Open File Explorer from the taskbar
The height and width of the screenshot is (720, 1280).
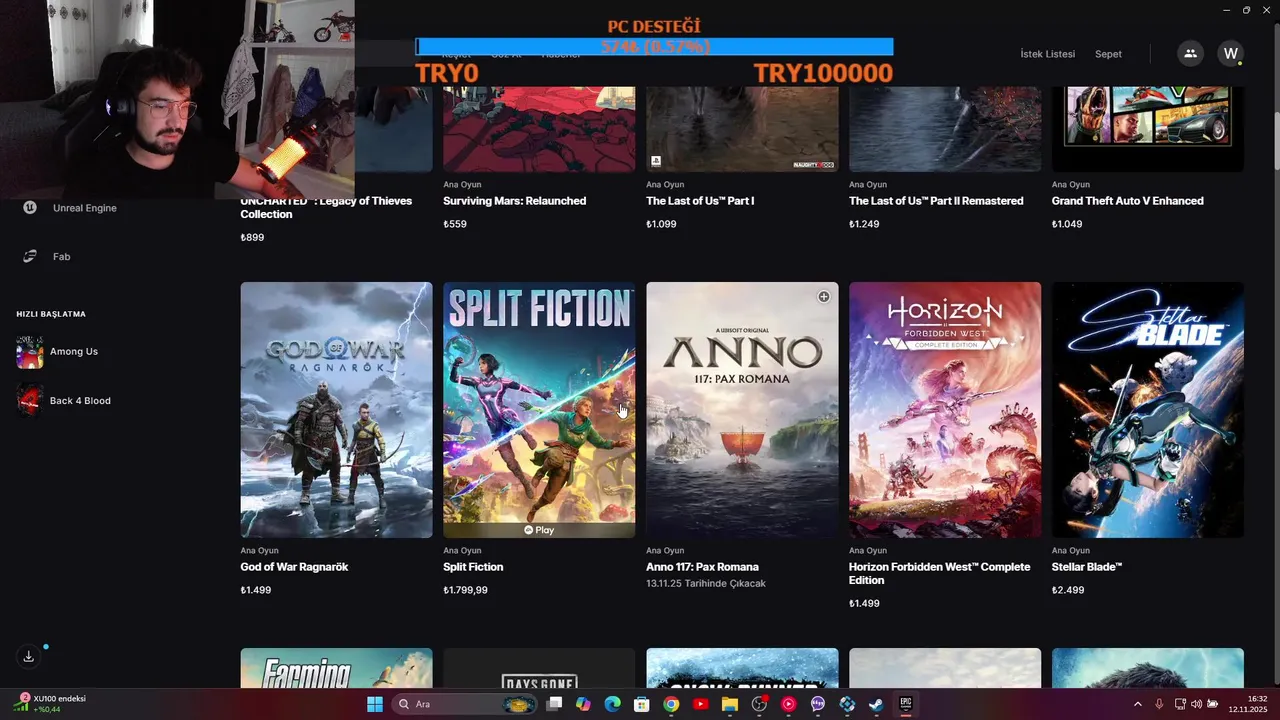[x=730, y=704]
